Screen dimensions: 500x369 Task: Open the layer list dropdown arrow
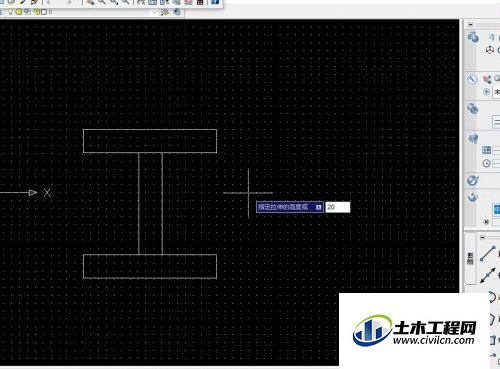[154, 12]
